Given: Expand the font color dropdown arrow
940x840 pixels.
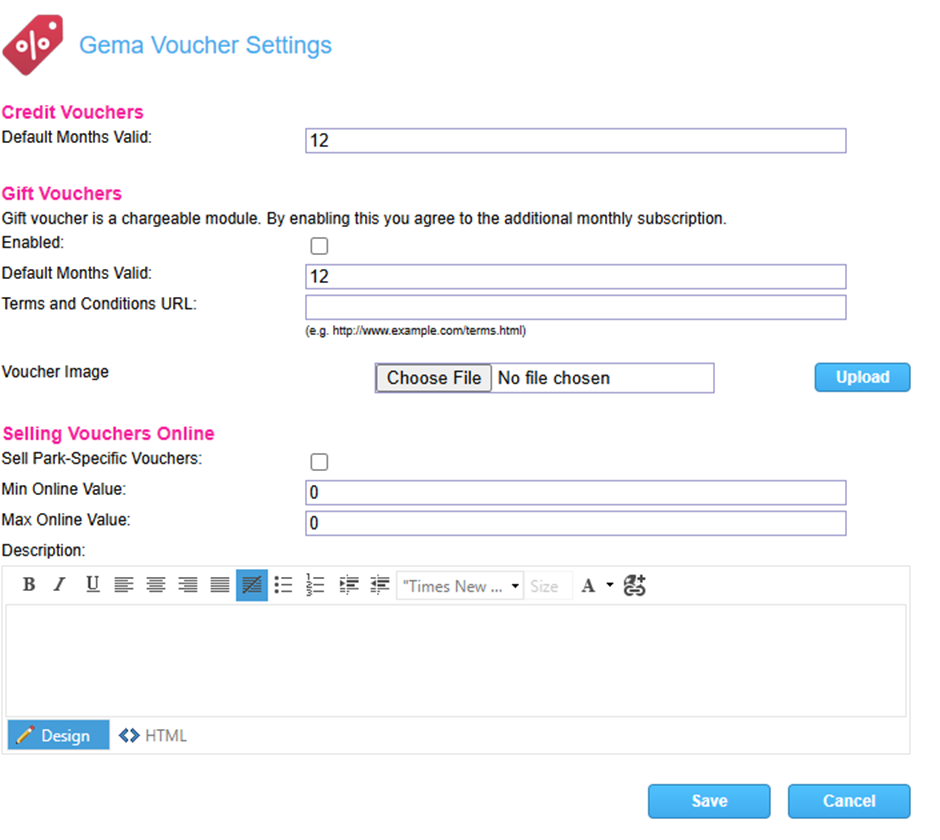Looking at the screenshot, I should (x=610, y=586).
